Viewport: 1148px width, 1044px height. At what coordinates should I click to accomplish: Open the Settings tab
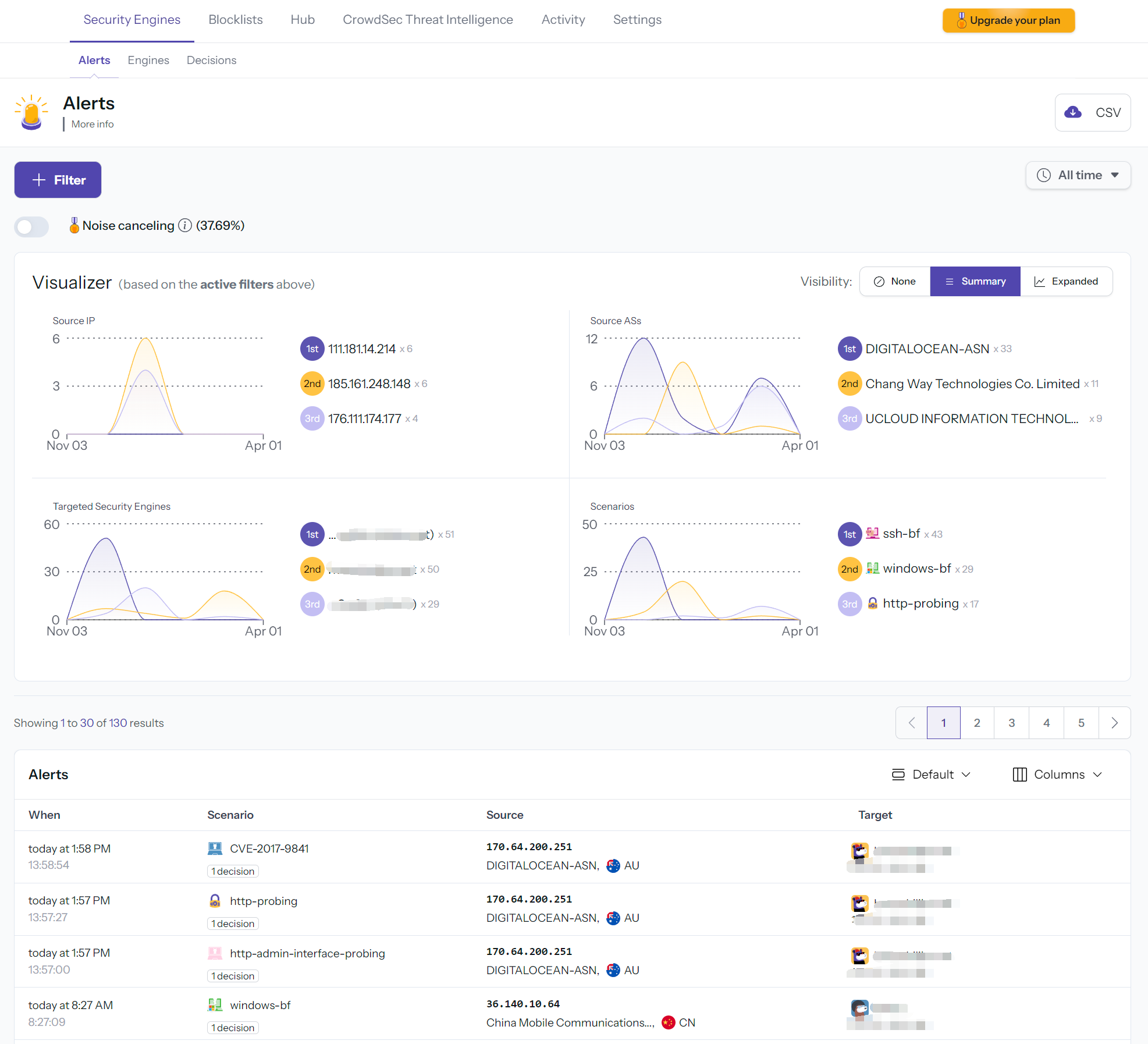click(637, 20)
